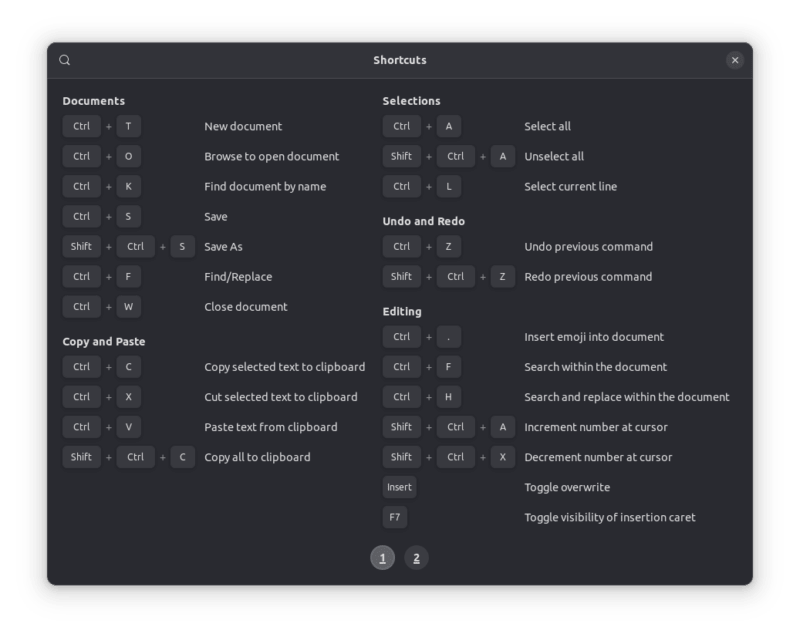The width and height of the screenshot is (800, 637).
Task: Click the T keycap for New document
Action: click(129, 126)
